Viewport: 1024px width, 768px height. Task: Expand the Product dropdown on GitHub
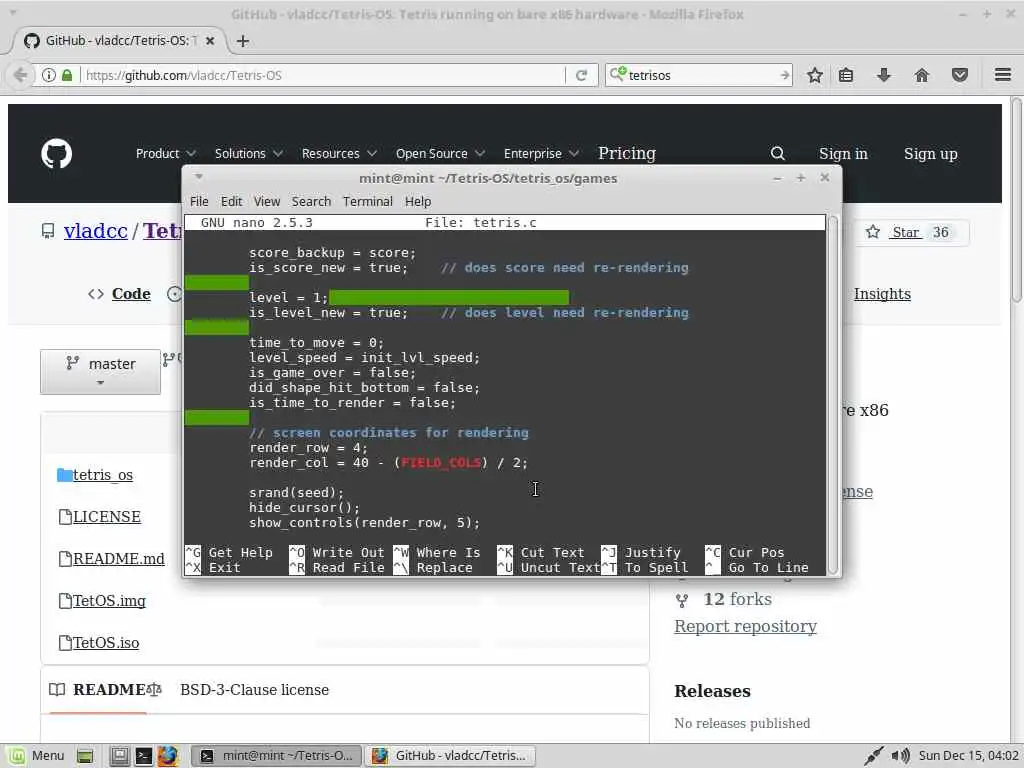[x=165, y=153]
